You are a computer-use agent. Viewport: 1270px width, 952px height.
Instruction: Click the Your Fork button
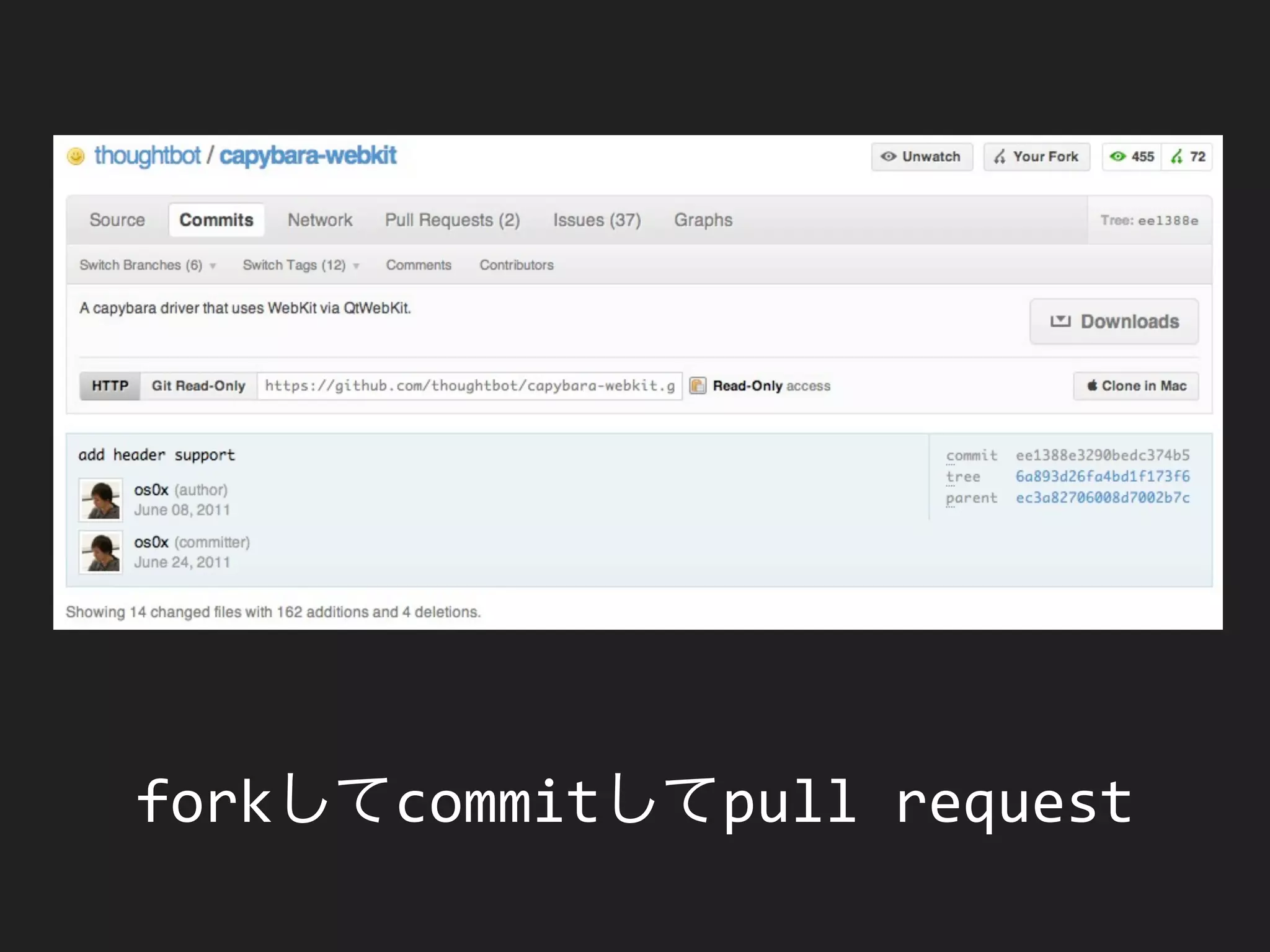click(x=1037, y=157)
